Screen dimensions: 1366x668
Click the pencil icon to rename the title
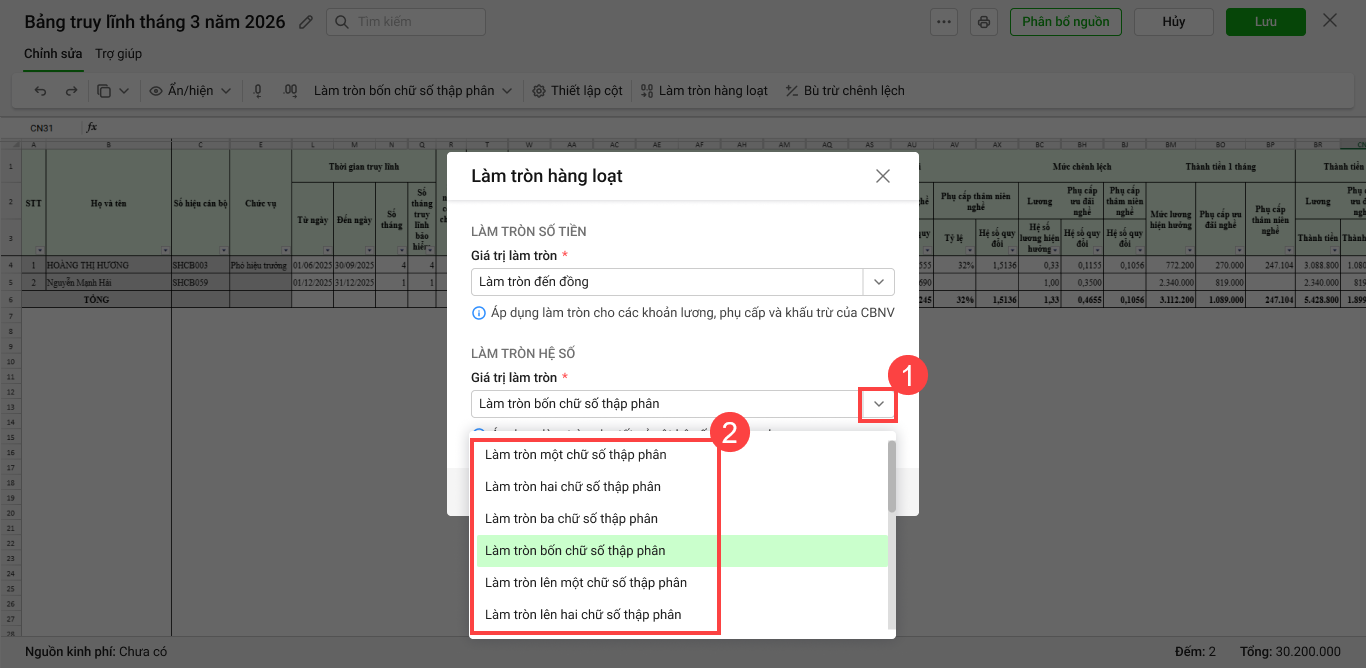(x=306, y=22)
